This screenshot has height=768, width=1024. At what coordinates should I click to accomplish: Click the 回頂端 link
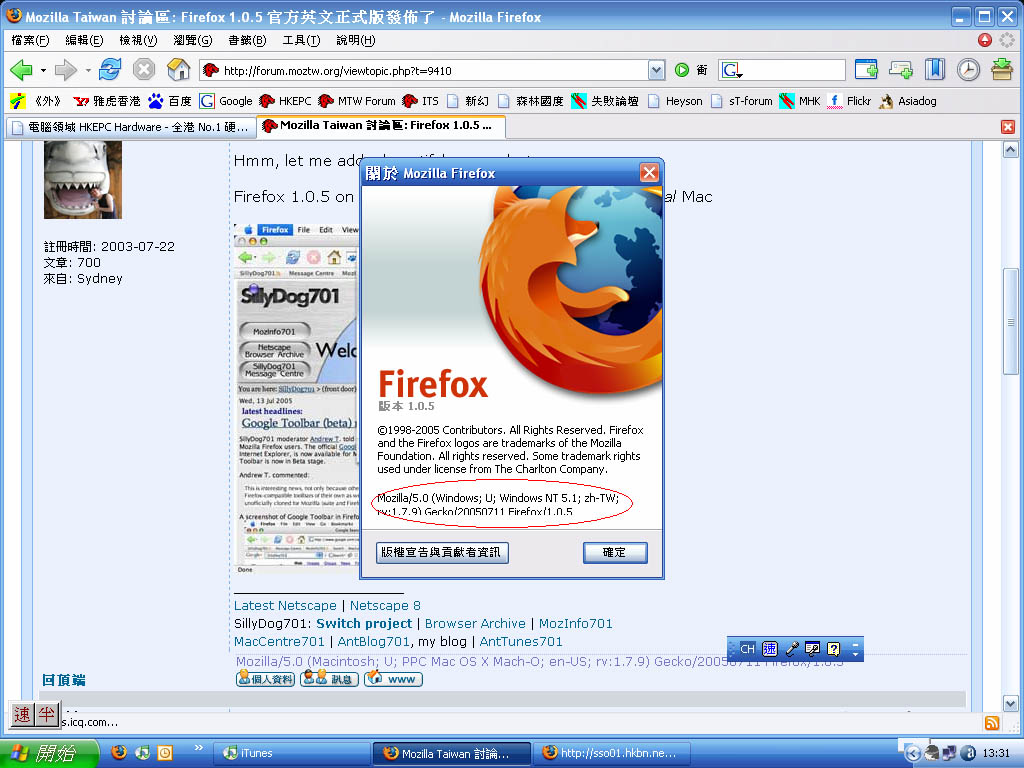63,680
